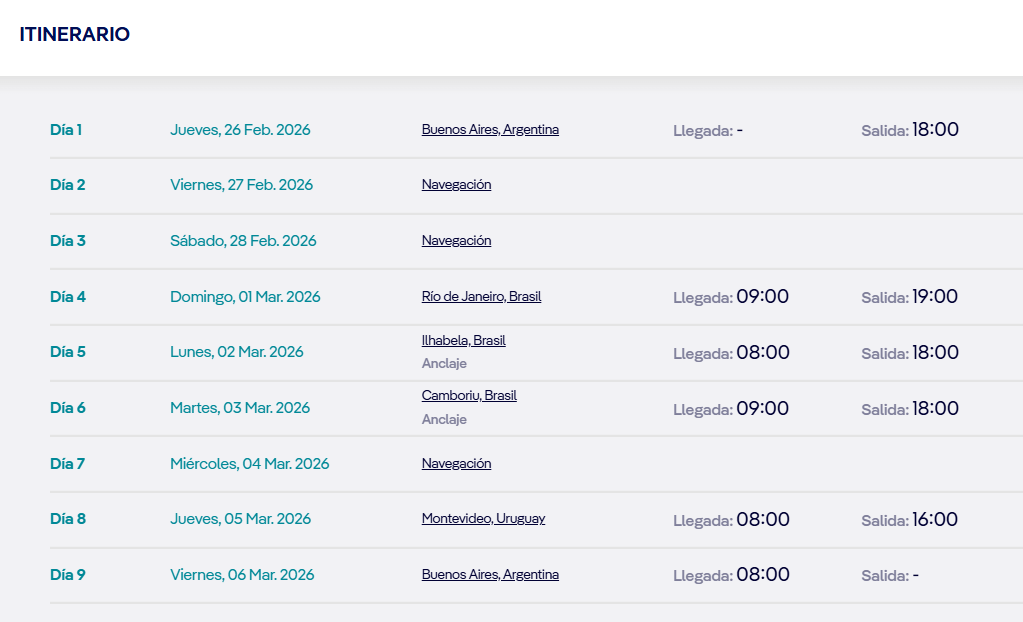1023x622 pixels.
Task: Click the Día 5 label
Action: point(68,352)
